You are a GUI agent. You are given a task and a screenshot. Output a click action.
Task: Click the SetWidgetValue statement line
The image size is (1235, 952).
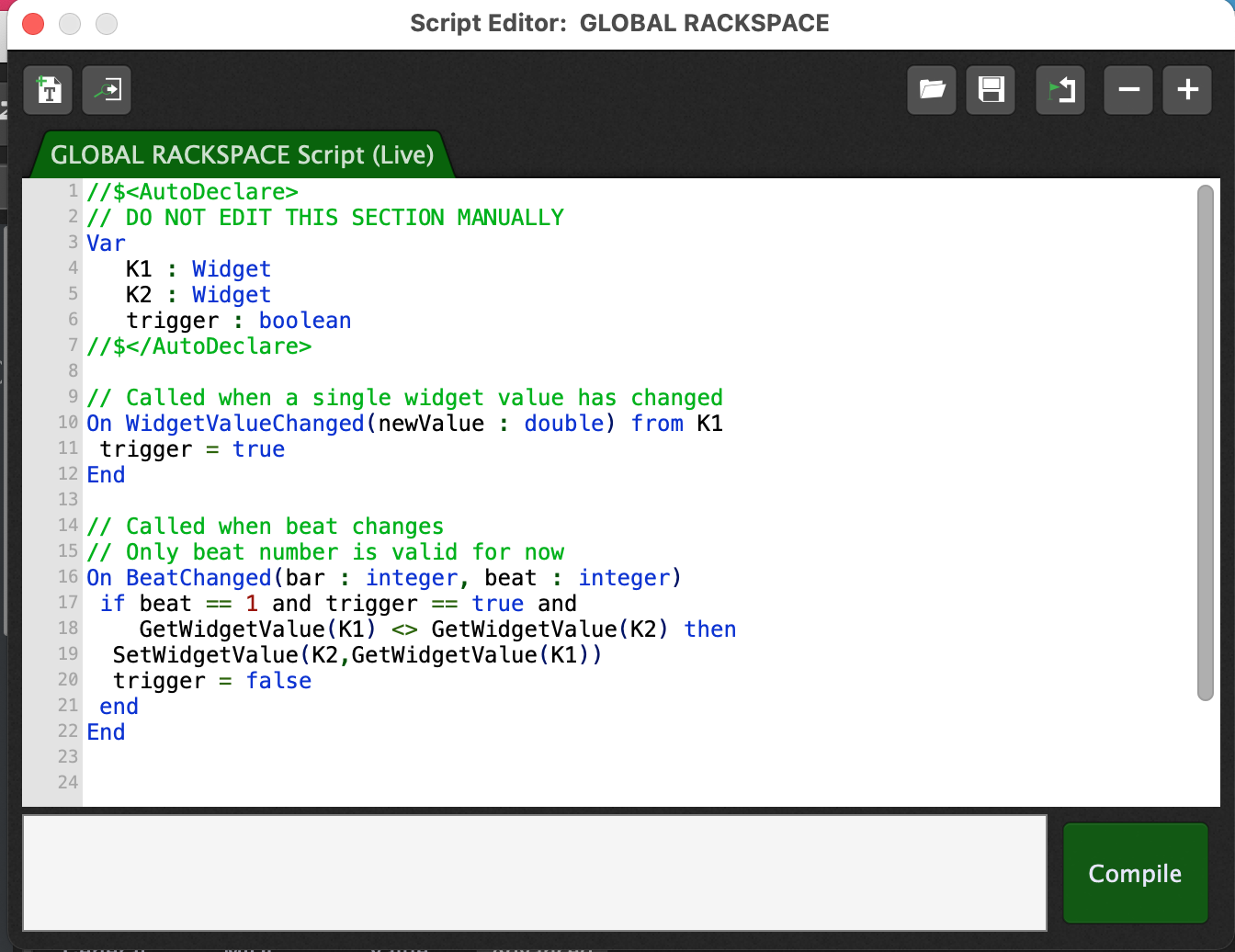pos(357,655)
